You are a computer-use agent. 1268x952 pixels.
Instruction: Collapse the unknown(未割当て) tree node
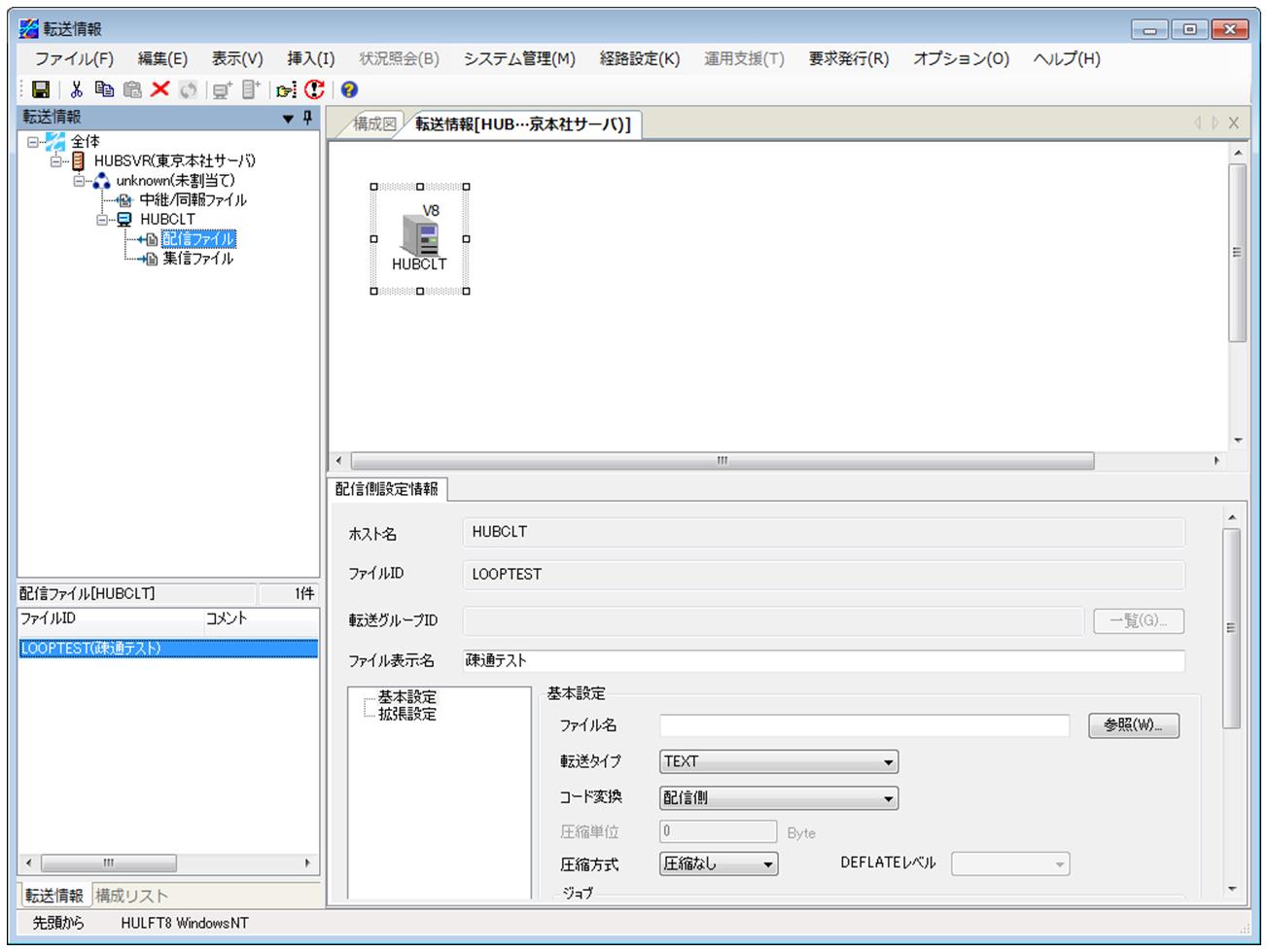coord(79,181)
